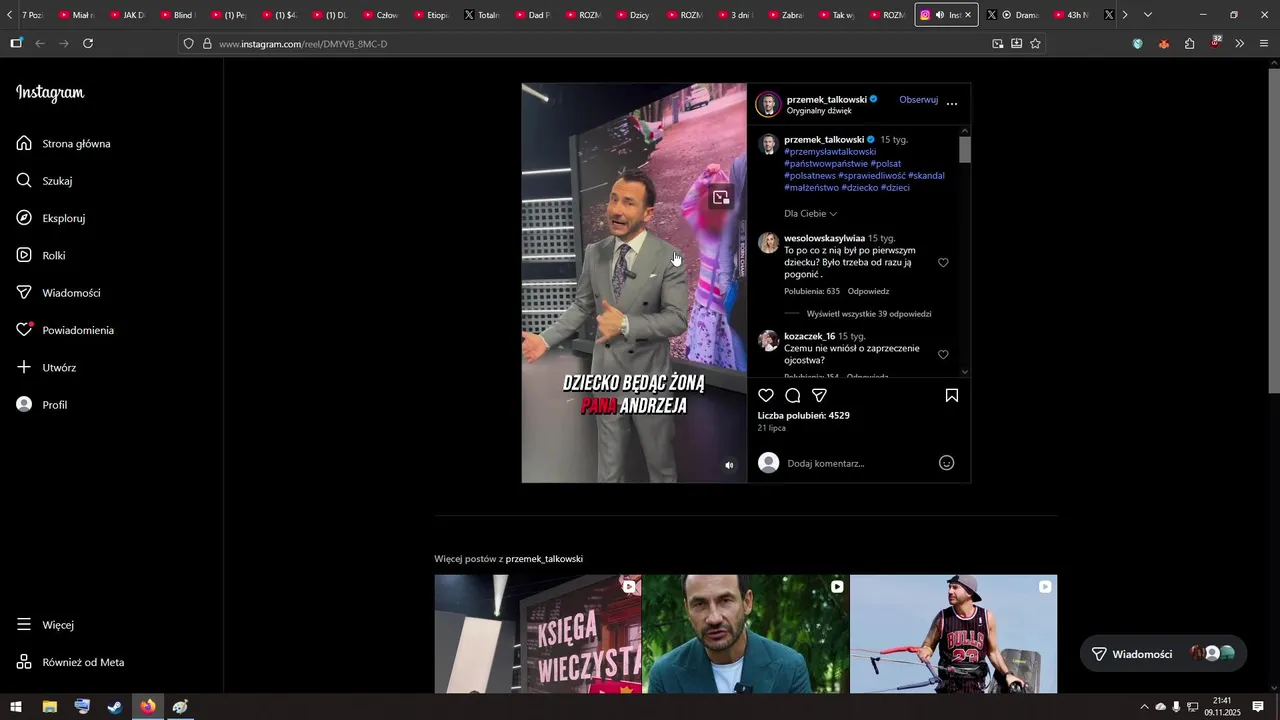Reply to wesolowskasylwiaa via Odpowiedz
Image resolution: width=1280 pixels, height=720 pixels.
[x=868, y=292]
